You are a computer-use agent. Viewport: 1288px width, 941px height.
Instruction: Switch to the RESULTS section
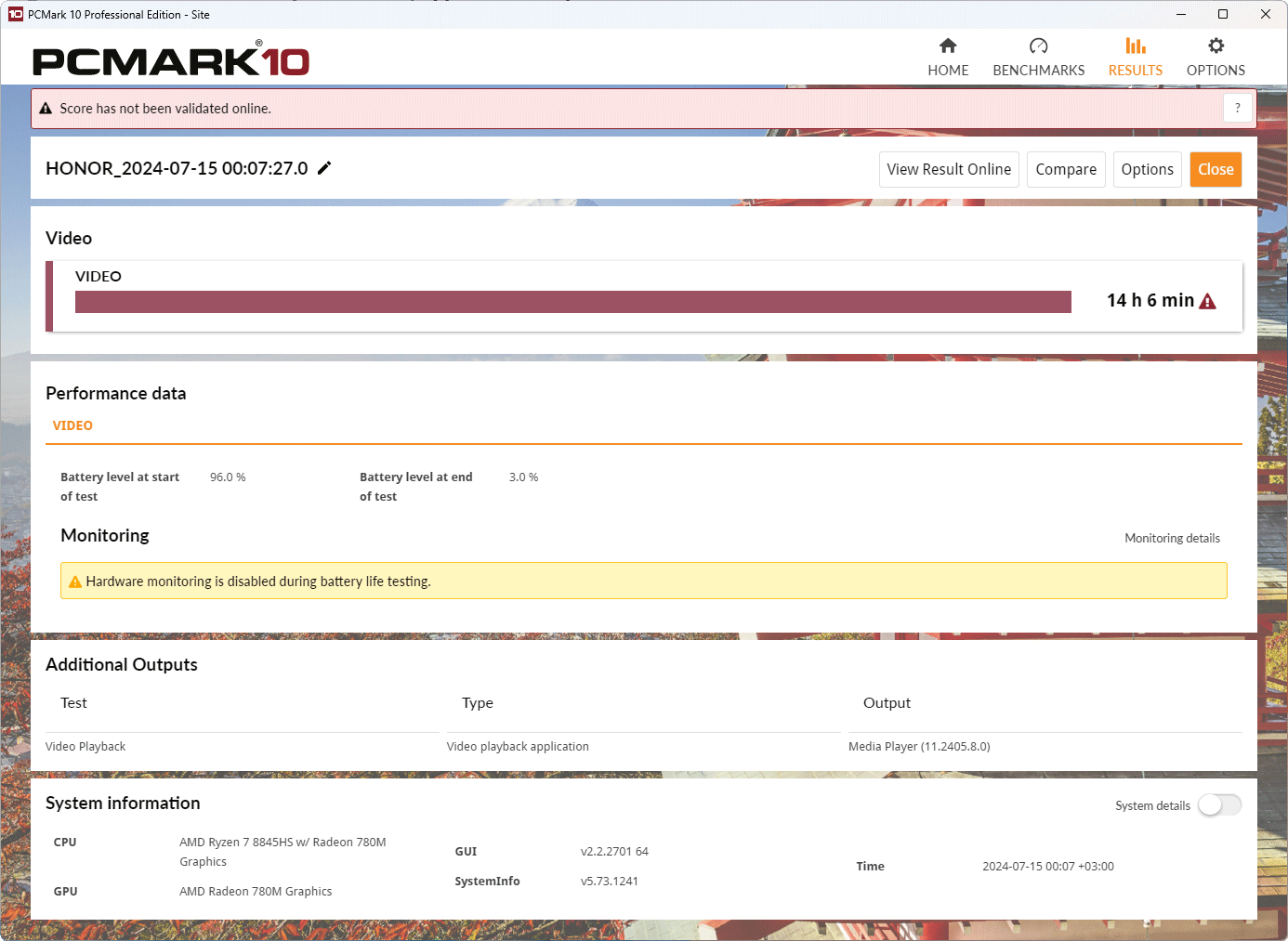tap(1135, 58)
